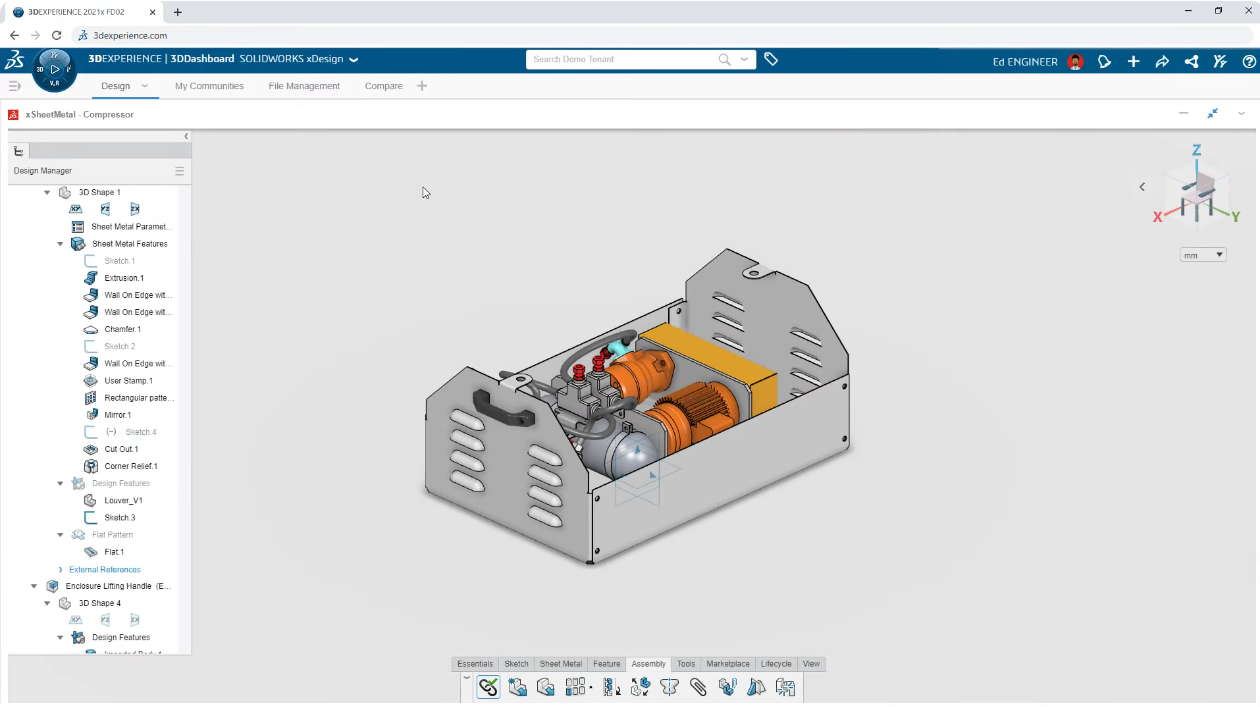Open the 3DEXPERIENCE compass
Viewport: 1260px width, 707px height.
pyautogui.click(x=55, y=69)
